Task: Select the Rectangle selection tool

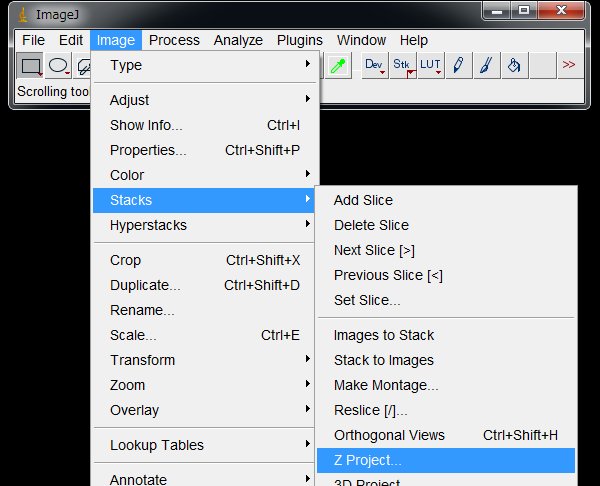Action: (x=30, y=65)
